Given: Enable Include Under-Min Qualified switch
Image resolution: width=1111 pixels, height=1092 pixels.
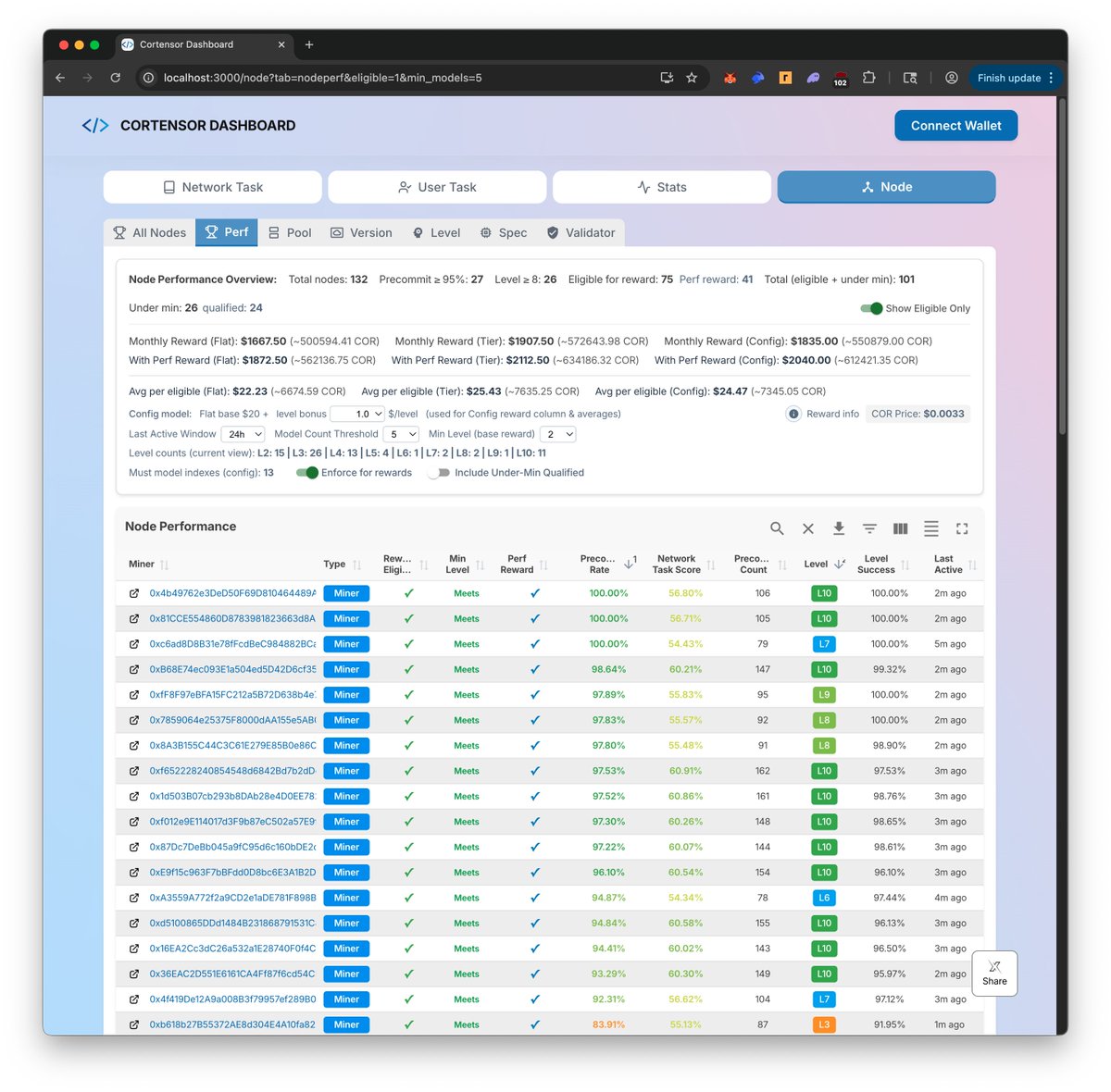Looking at the screenshot, I should (x=439, y=473).
